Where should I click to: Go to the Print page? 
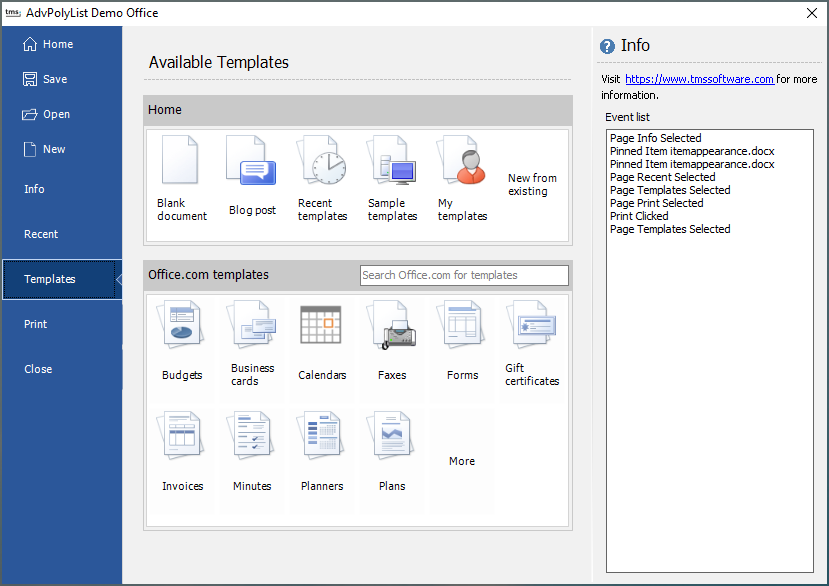pyautogui.click(x=36, y=324)
